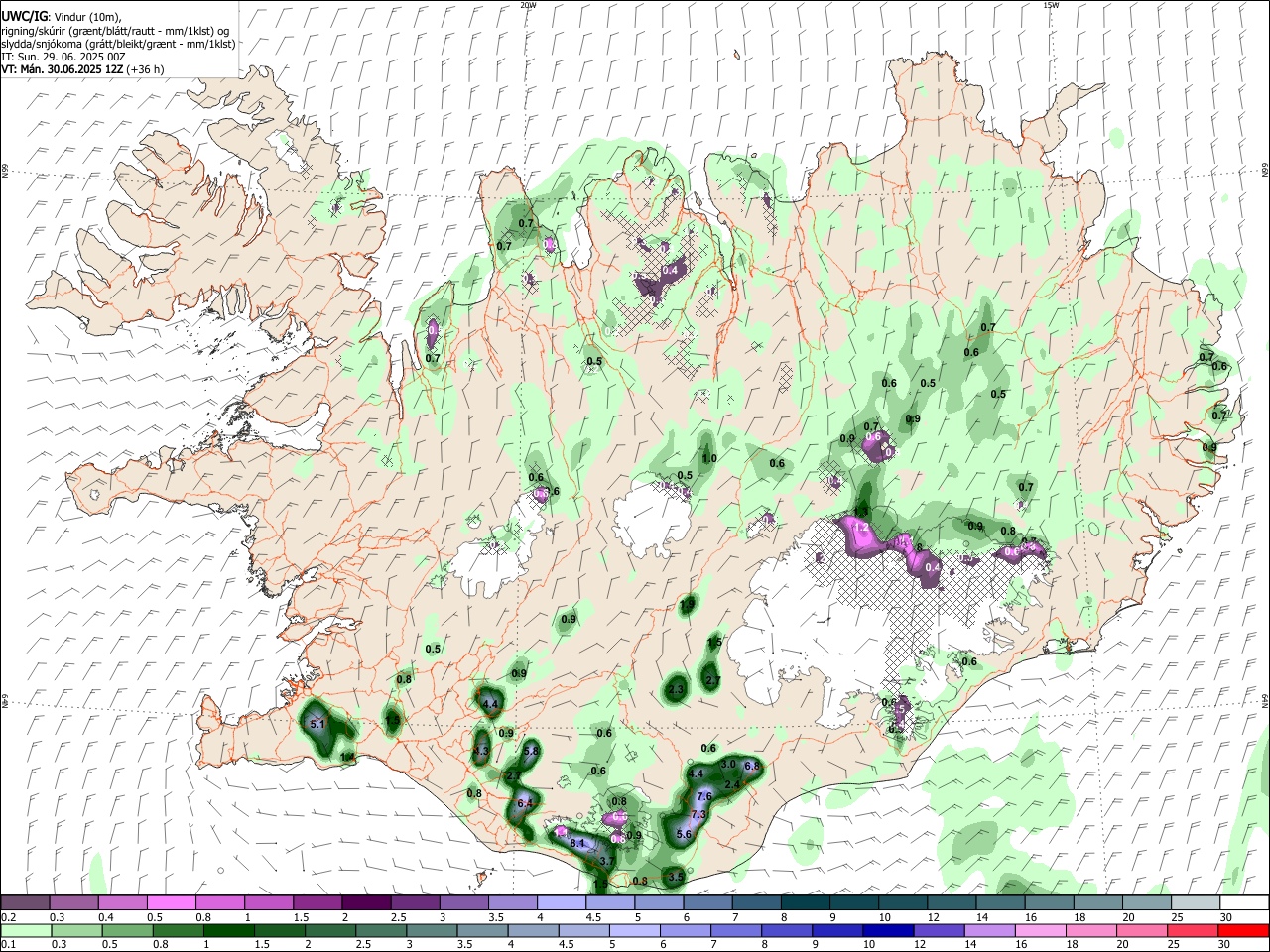Click the 6.8 precipitation value
This screenshot has width=1270, height=952.
pos(751,766)
